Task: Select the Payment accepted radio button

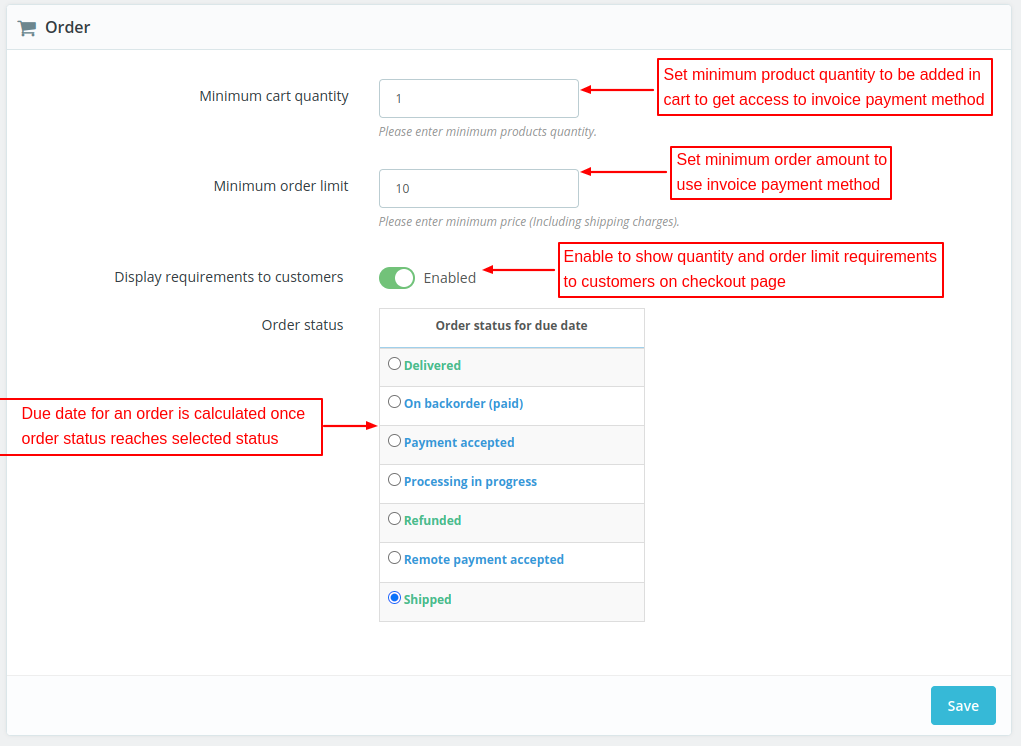Action: tap(394, 441)
